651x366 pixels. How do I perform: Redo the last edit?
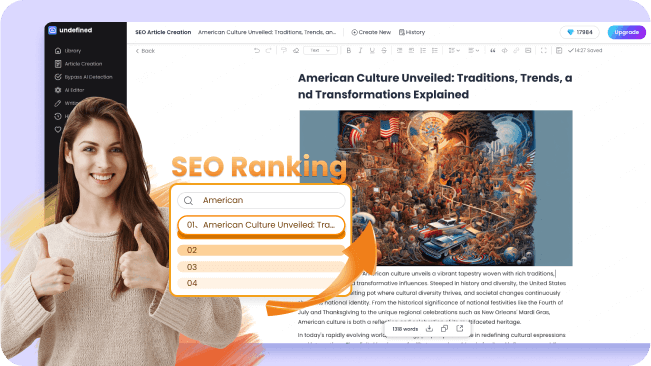269,51
